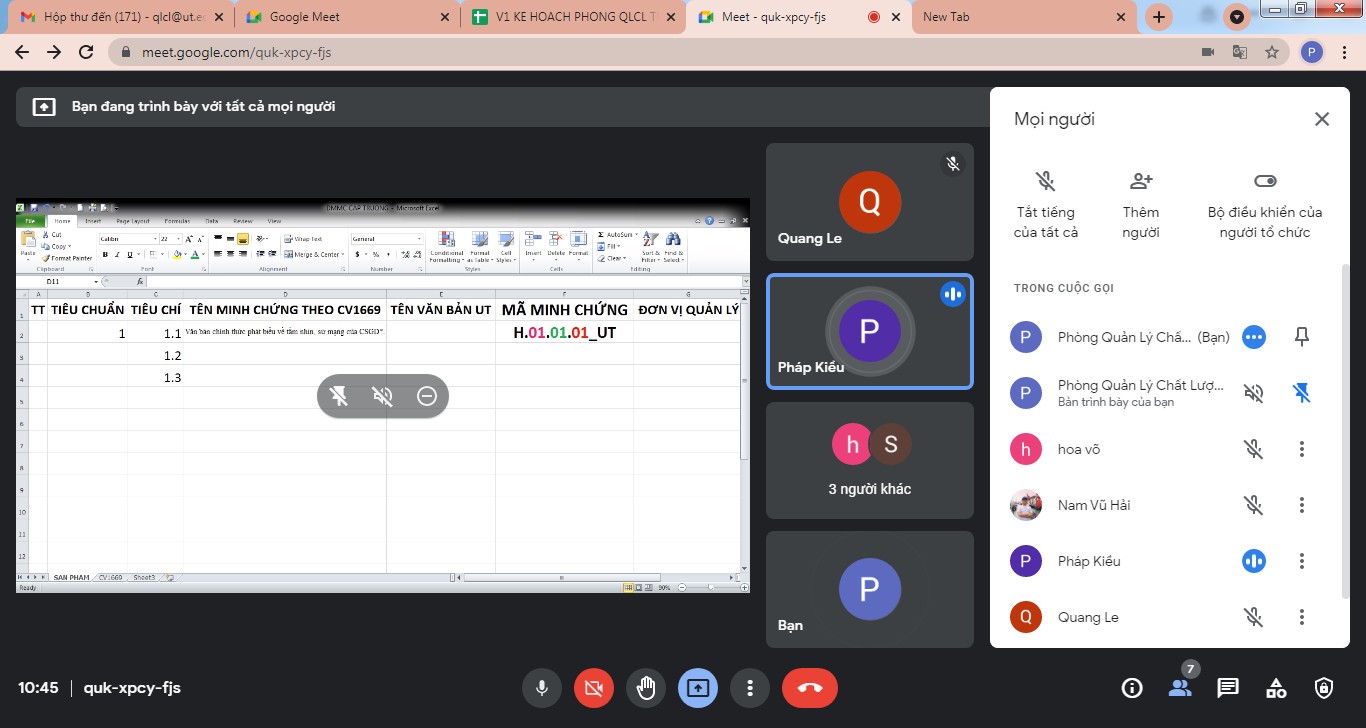
Task: Open the chat panel icon
Action: [1228, 688]
